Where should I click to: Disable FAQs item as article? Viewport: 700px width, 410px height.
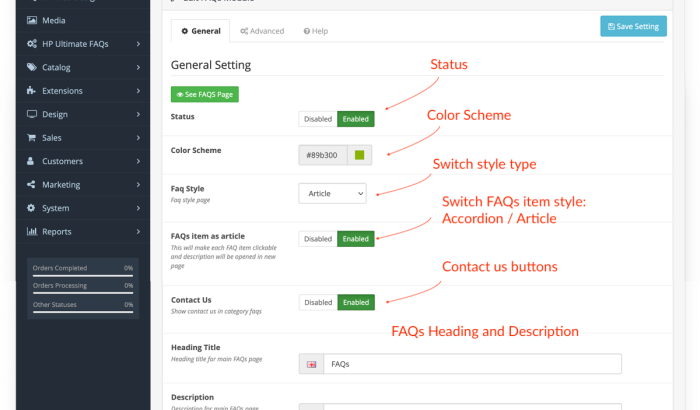(318, 239)
